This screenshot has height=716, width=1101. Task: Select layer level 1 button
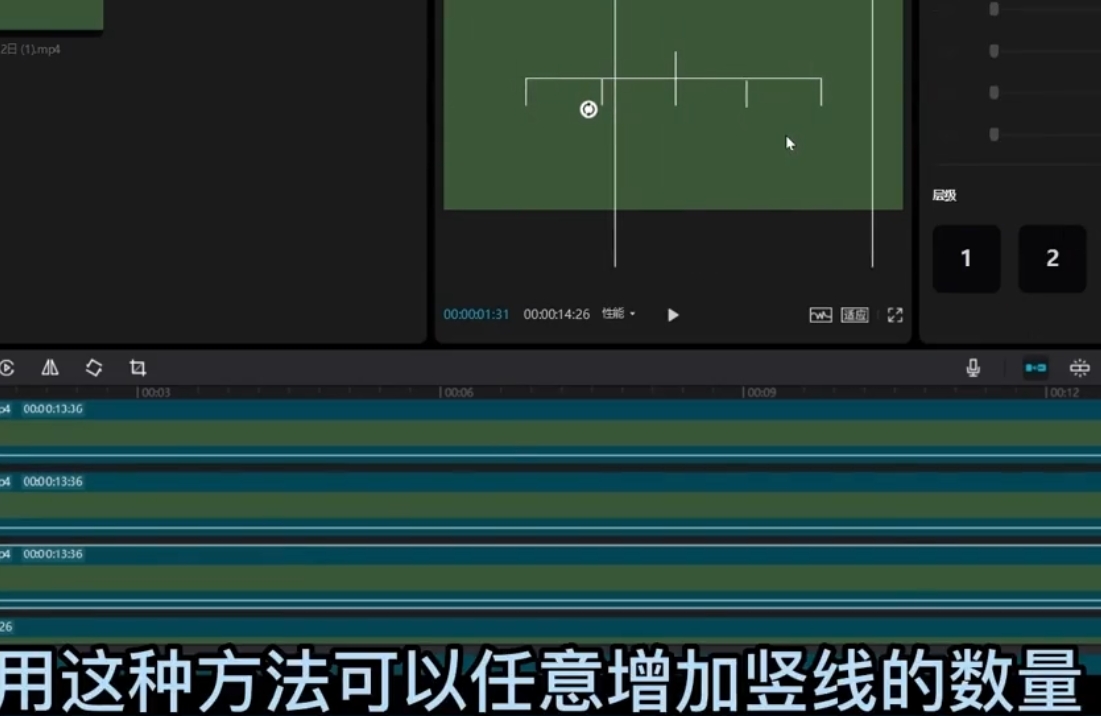click(966, 259)
